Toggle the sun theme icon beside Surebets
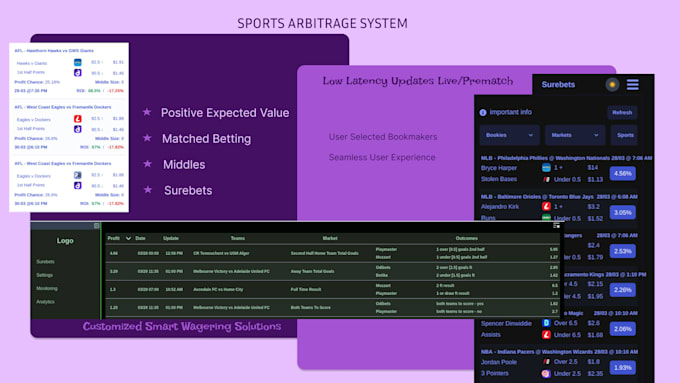Screen dimensions: 680x383 click(x=612, y=85)
